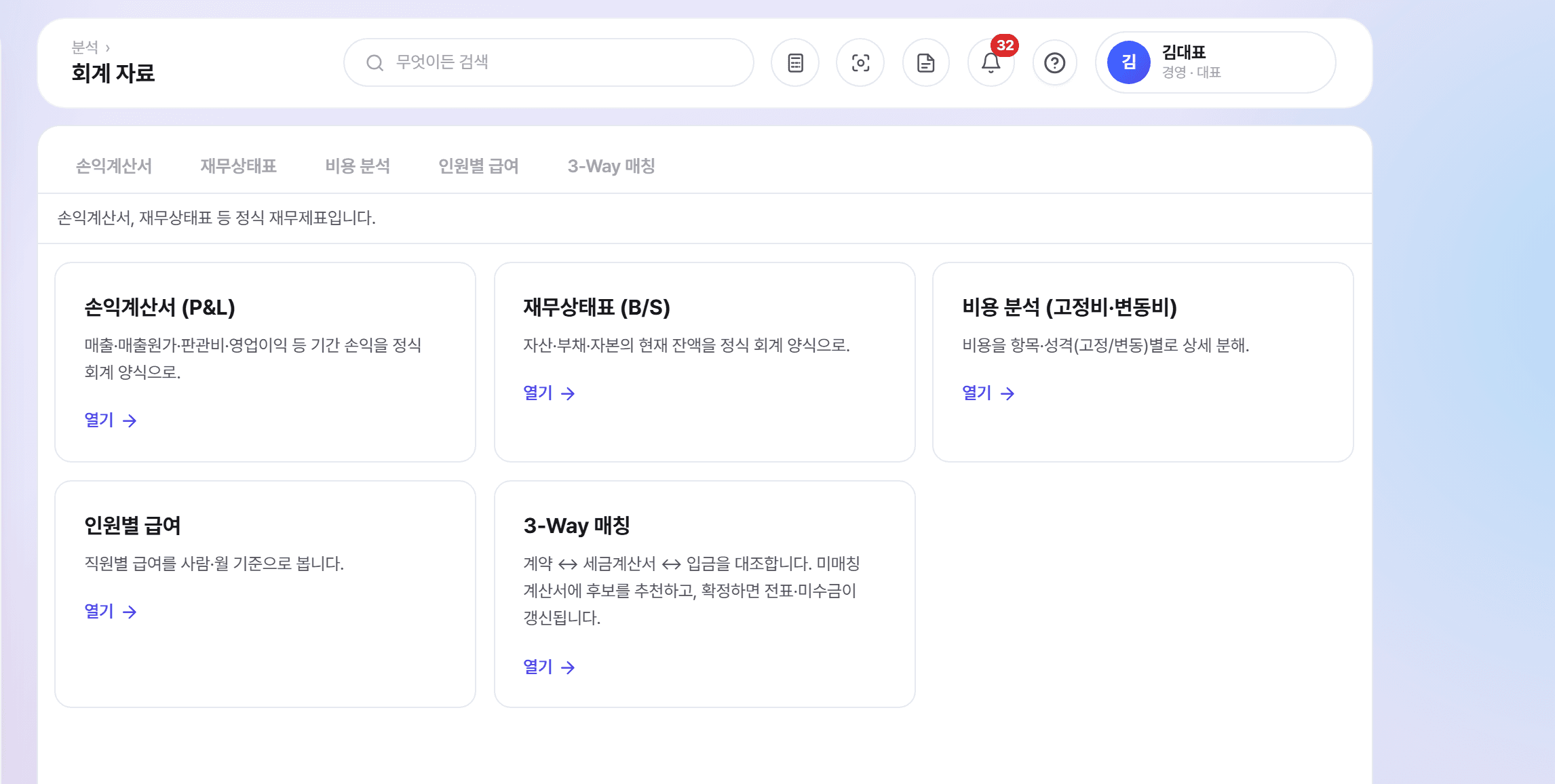Click 열기 link in 비용 분석 card
Image resolution: width=1555 pixels, height=784 pixels.
tap(988, 393)
